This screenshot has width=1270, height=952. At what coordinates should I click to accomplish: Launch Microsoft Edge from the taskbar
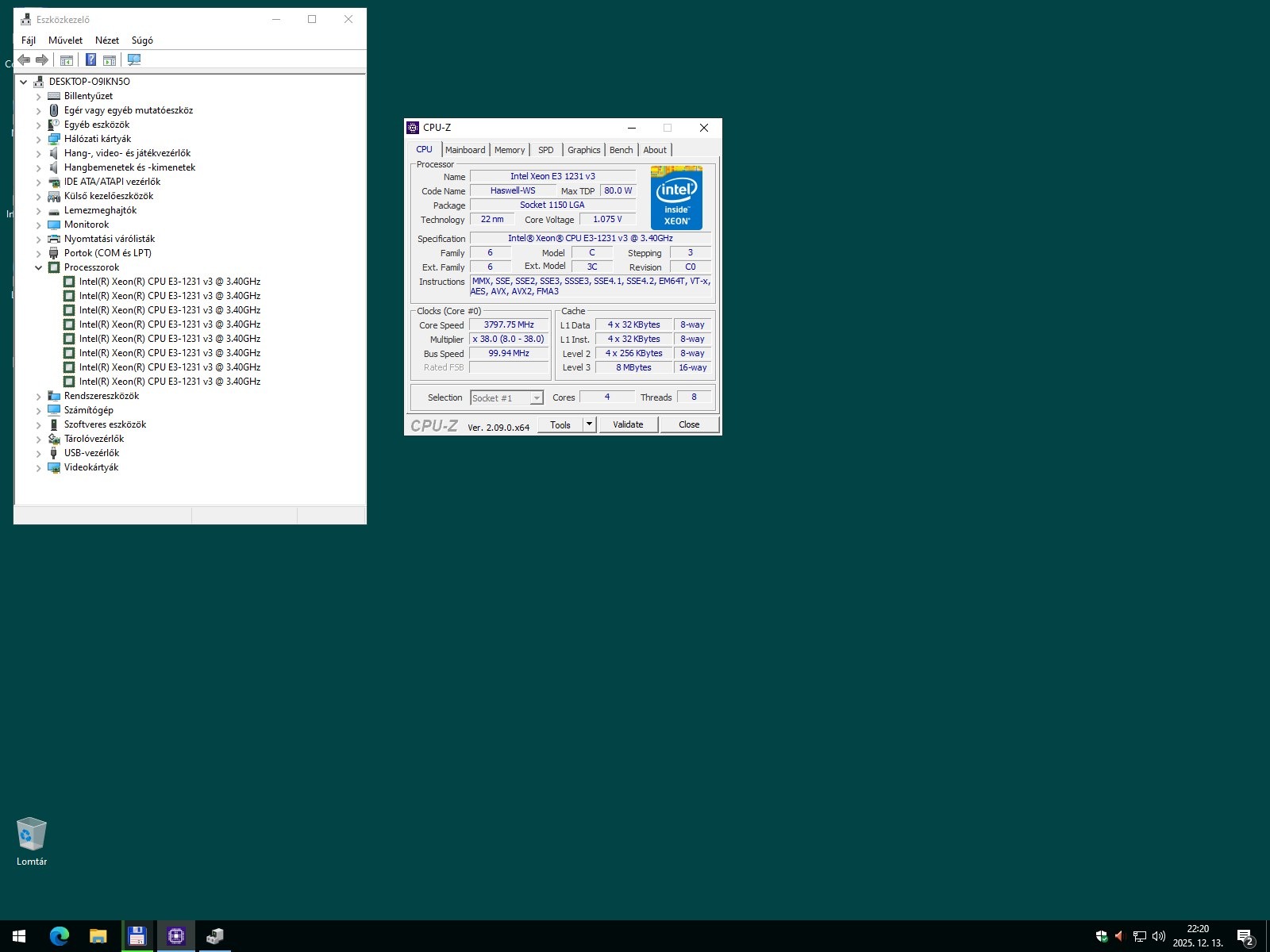coord(59,936)
